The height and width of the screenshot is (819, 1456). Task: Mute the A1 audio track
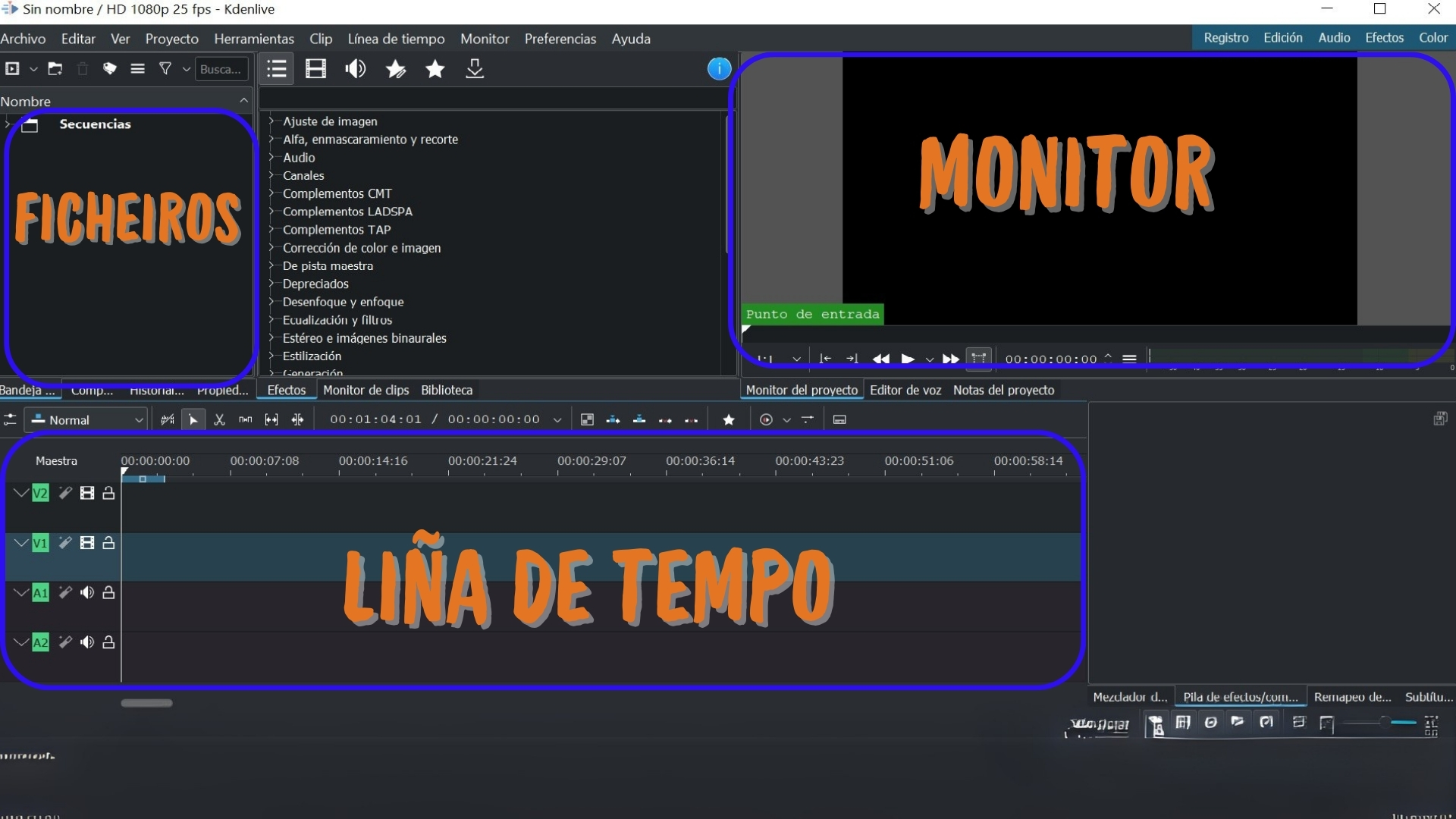pos(87,592)
